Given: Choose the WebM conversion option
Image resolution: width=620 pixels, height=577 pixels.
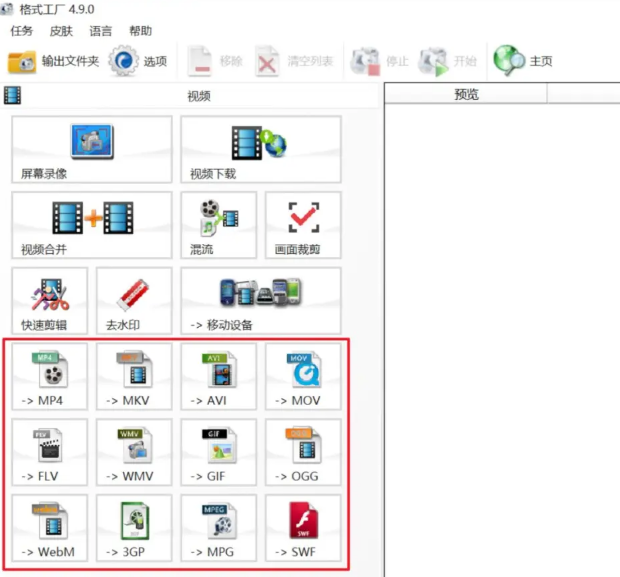Looking at the screenshot, I should [50, 528].
